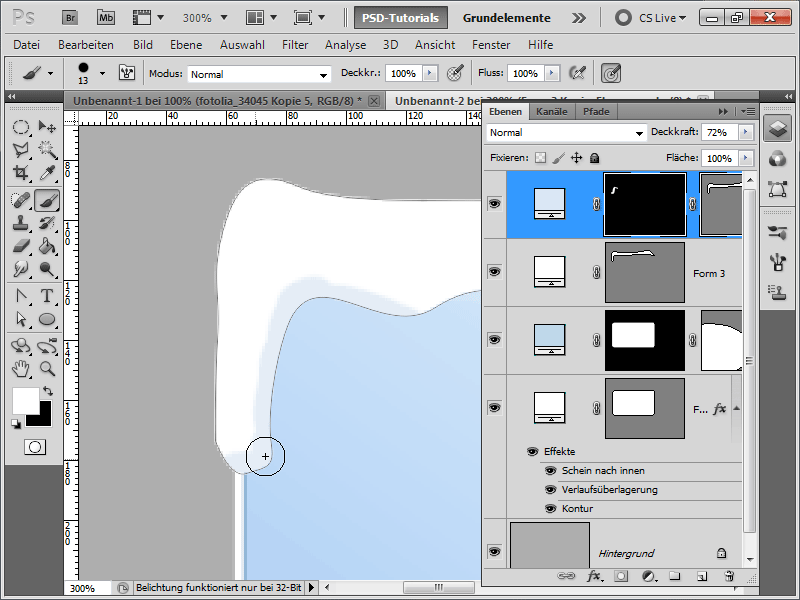Select the Elliptical Marquee tool
This screenshot has height=600, width=800.
click(x=21, y=127)
